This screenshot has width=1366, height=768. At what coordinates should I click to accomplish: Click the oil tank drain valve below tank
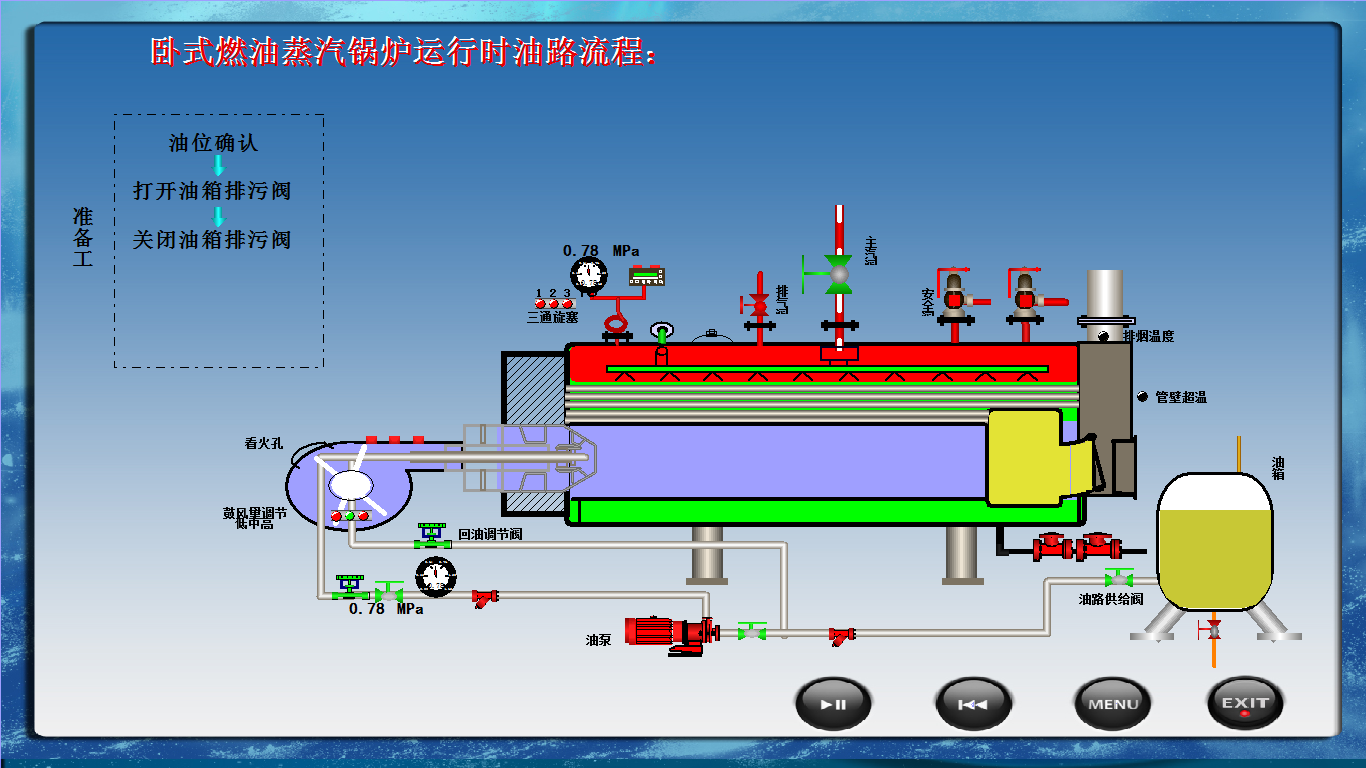(x=1214, y=630)
